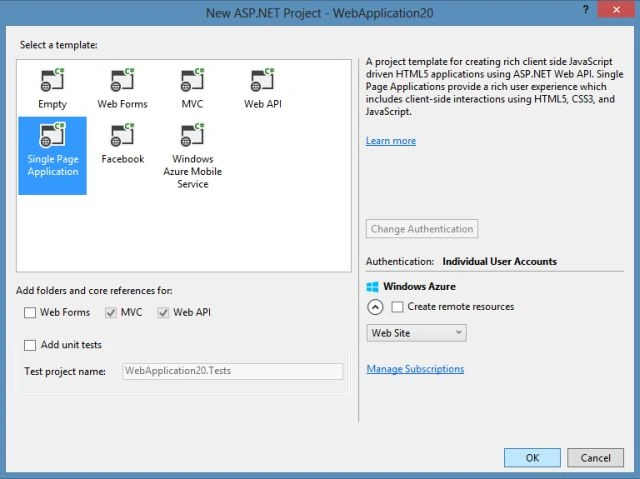Choose the Web Forms template icon
Image resolution: width=640 pixels, height=479 pixels.
click(122, 80)
